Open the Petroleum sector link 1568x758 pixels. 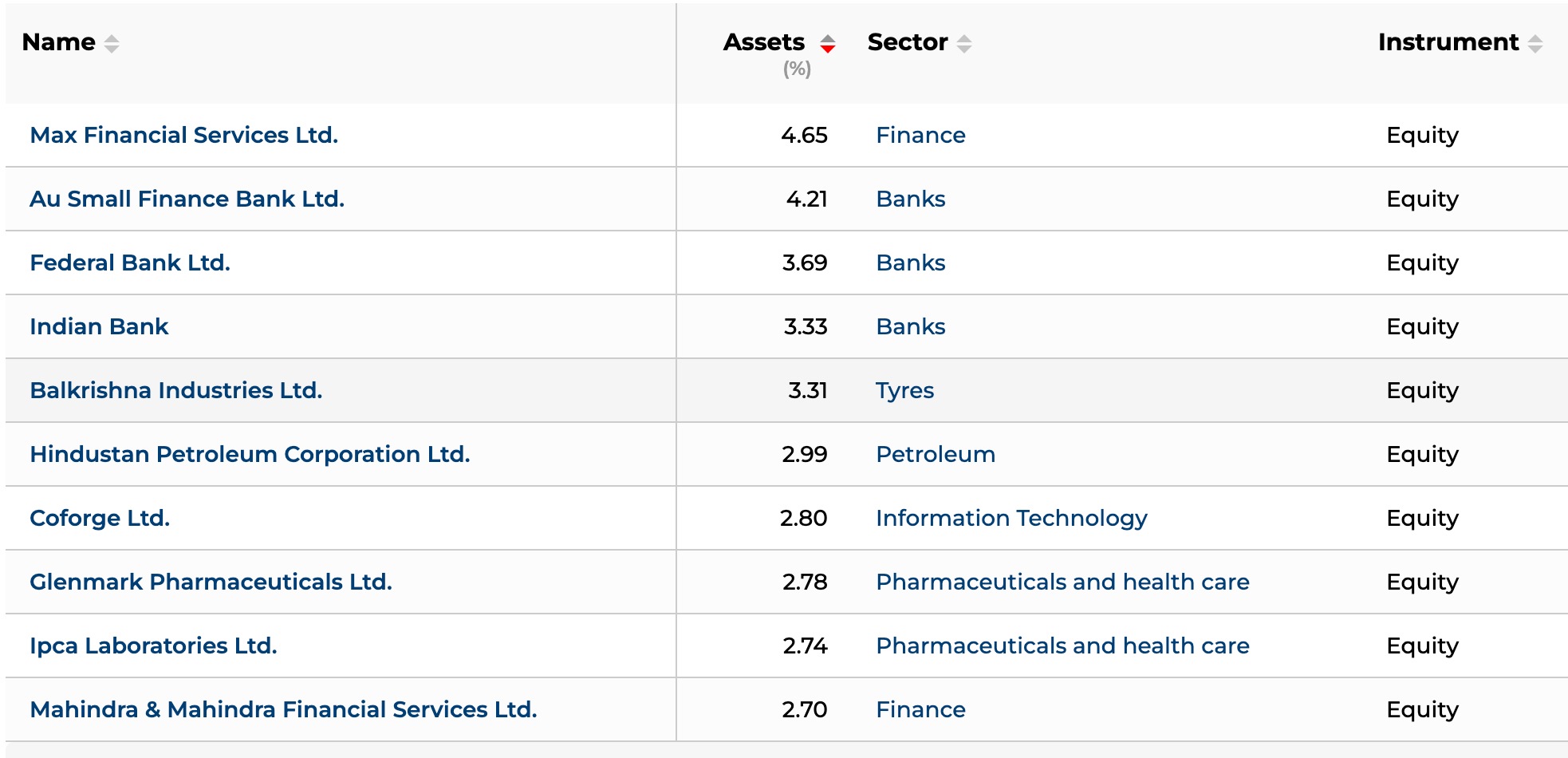click(936, 454)
